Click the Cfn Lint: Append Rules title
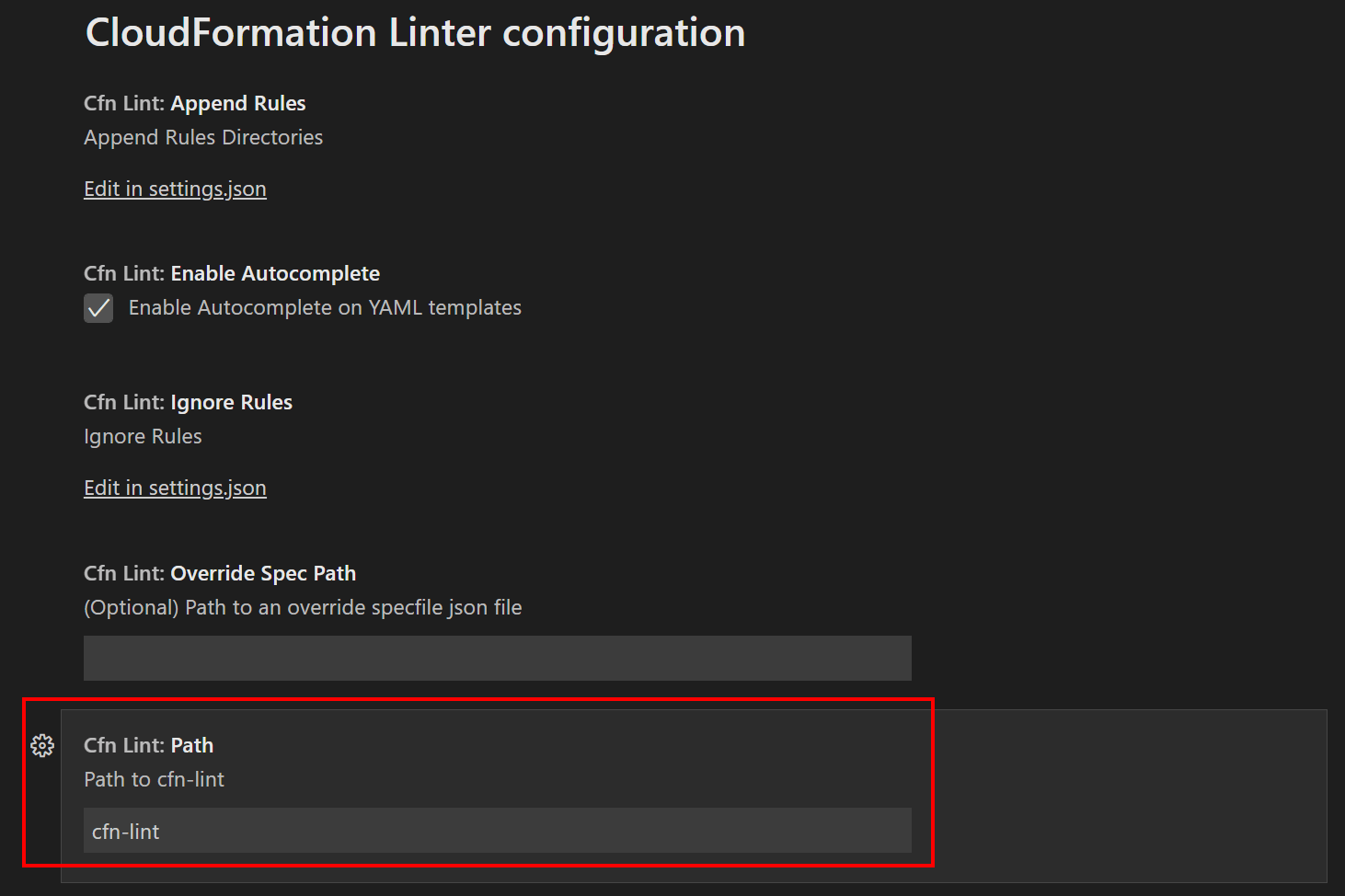 point(194,103)
